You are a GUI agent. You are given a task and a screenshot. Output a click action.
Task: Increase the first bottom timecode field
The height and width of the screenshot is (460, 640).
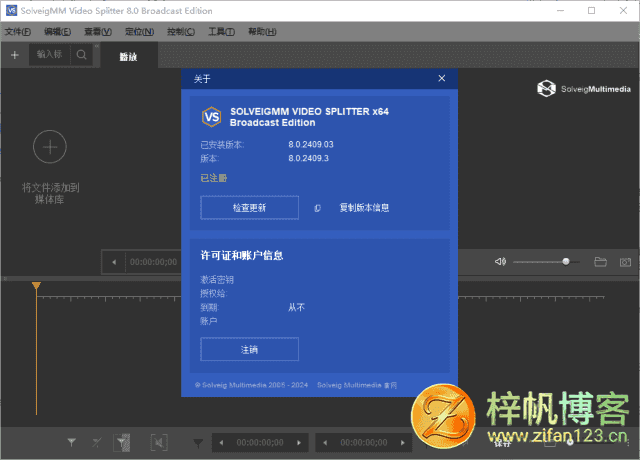(x=299, y=443)
